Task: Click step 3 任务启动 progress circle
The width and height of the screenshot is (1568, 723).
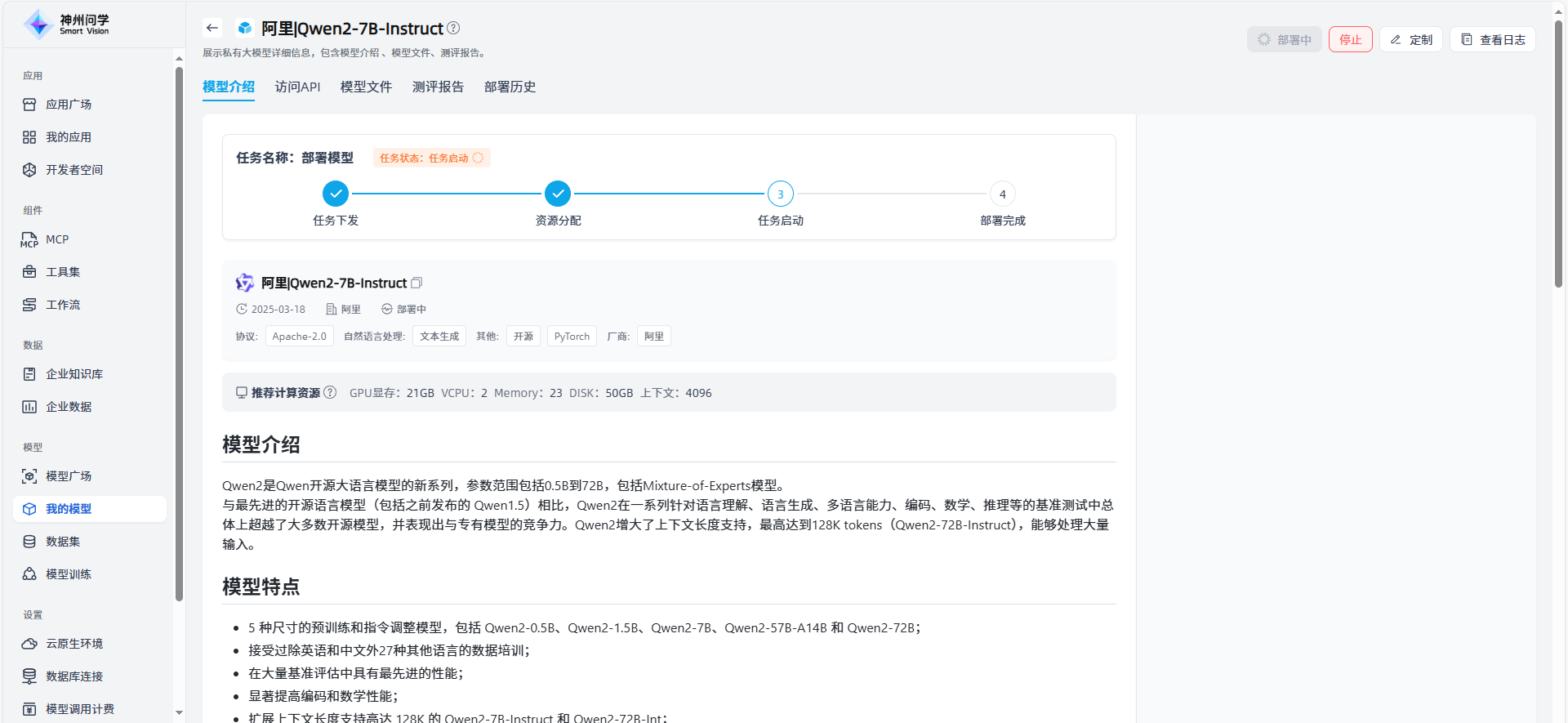Action: point(780,194)
